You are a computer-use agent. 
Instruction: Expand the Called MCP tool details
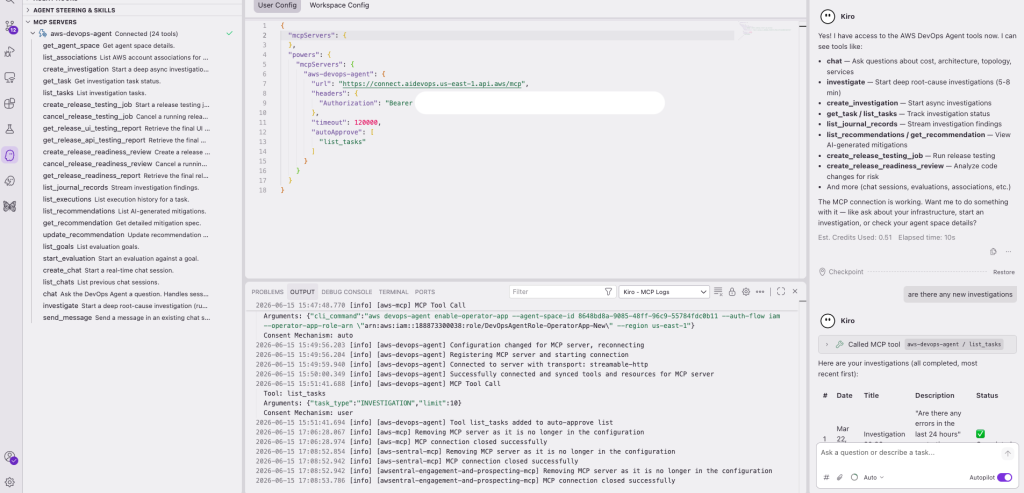point(827,344)
